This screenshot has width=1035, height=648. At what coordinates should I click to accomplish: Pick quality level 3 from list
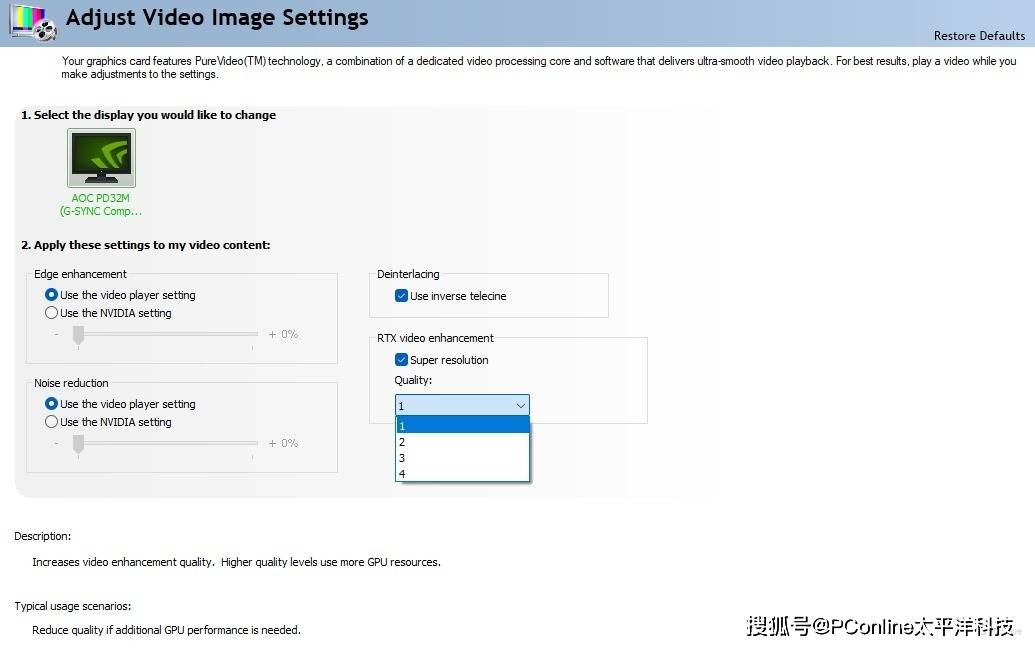(462, 458)
